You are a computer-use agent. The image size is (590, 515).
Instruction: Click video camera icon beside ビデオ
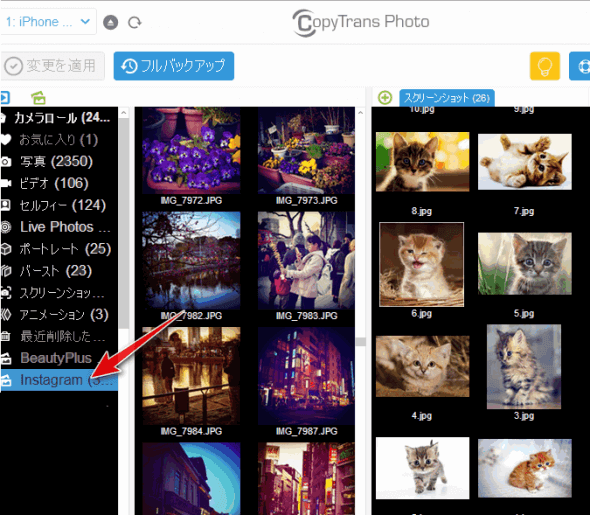coord(5,183)
